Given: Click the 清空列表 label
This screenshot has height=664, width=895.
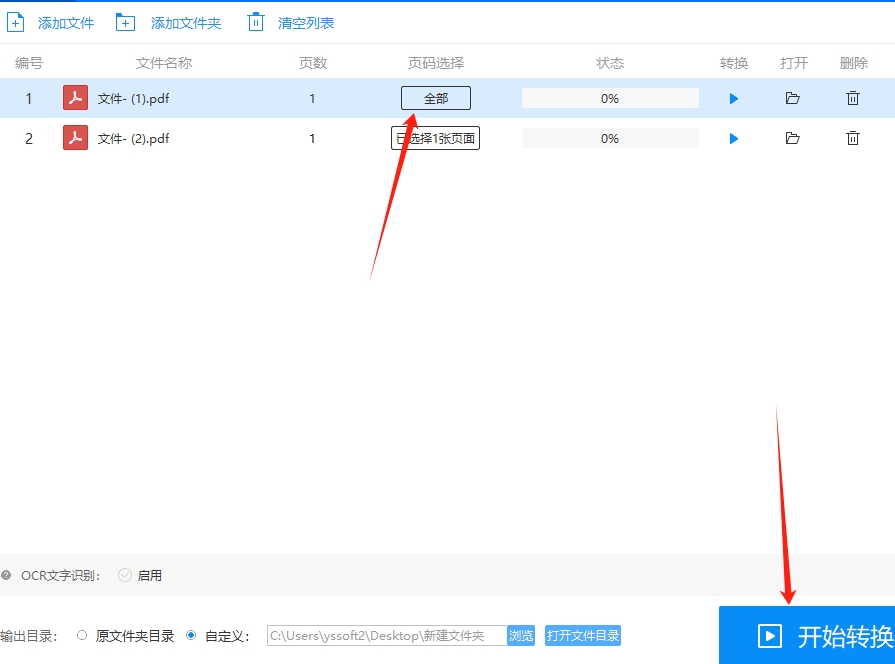Looking at the screenshot, I should click(306, 23).
